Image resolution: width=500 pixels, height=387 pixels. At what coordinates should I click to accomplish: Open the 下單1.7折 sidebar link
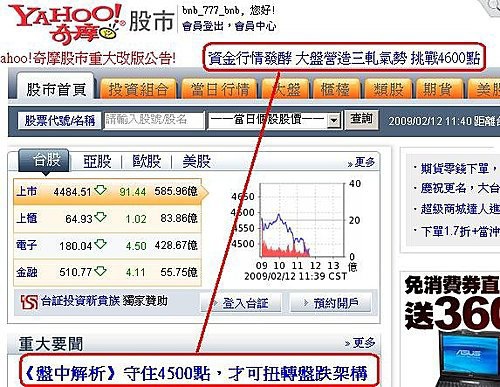(459, 231)
